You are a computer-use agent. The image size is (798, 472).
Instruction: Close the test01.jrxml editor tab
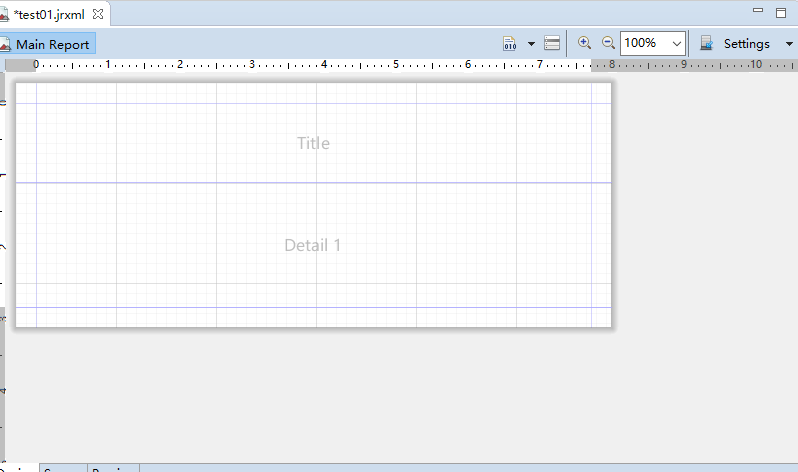[98, 14]
